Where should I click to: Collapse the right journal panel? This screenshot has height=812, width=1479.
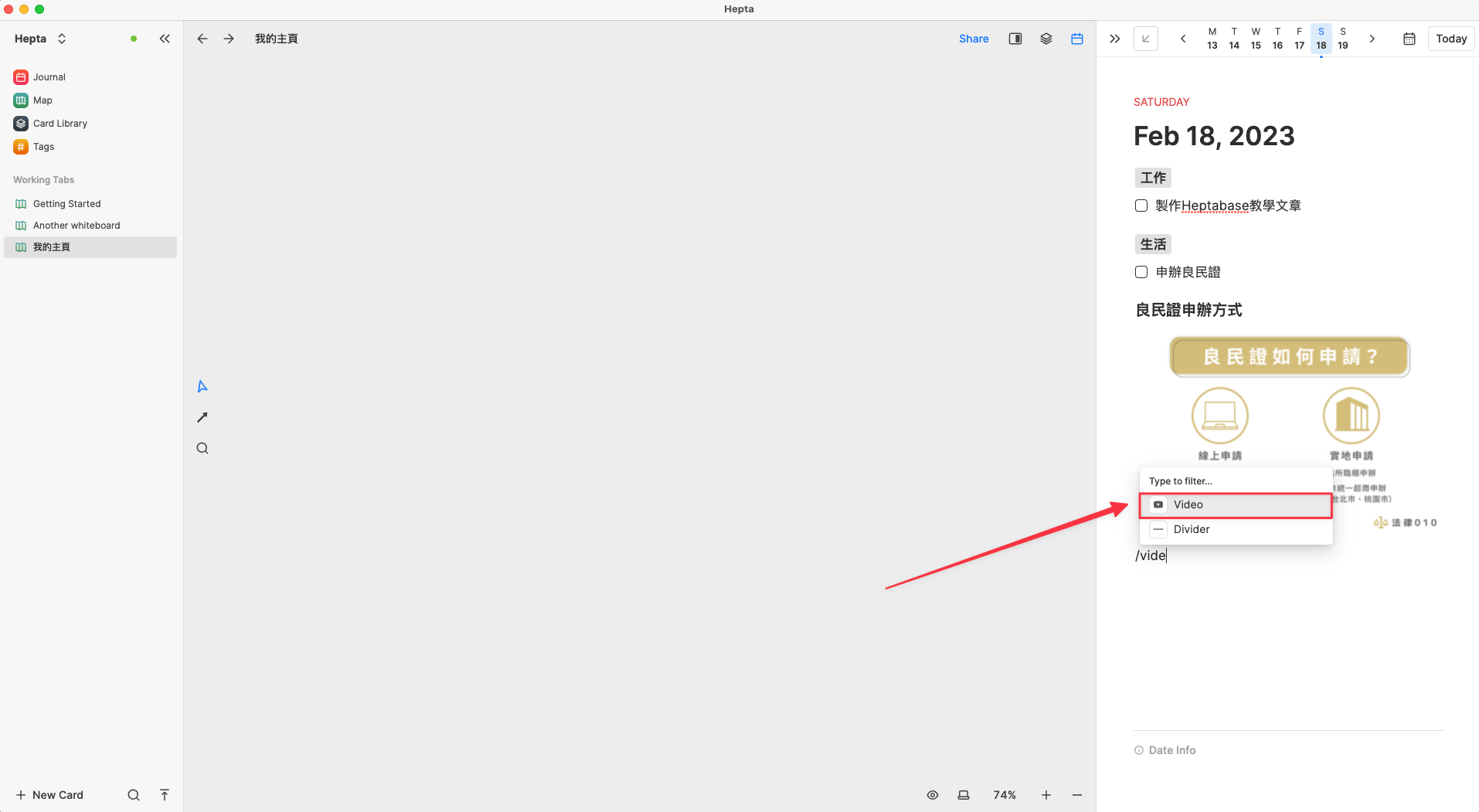(1114, 39)
